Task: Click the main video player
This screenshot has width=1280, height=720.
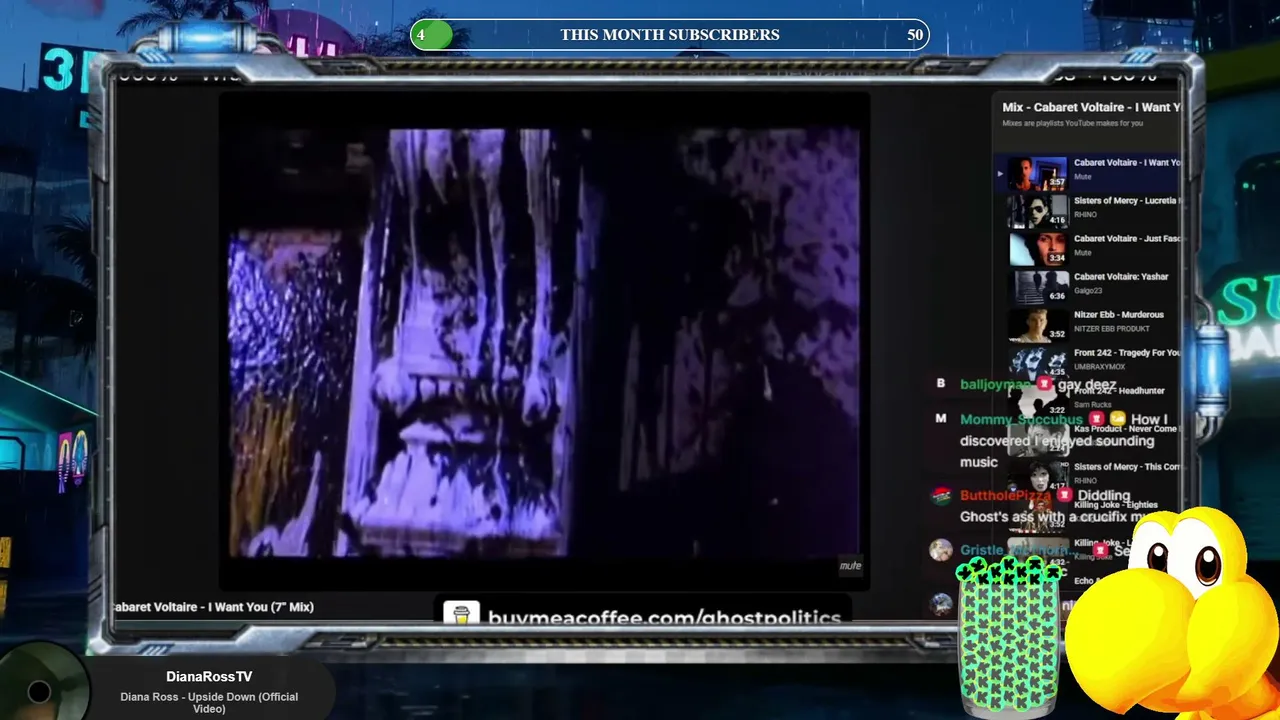Action: click(544, 341)
